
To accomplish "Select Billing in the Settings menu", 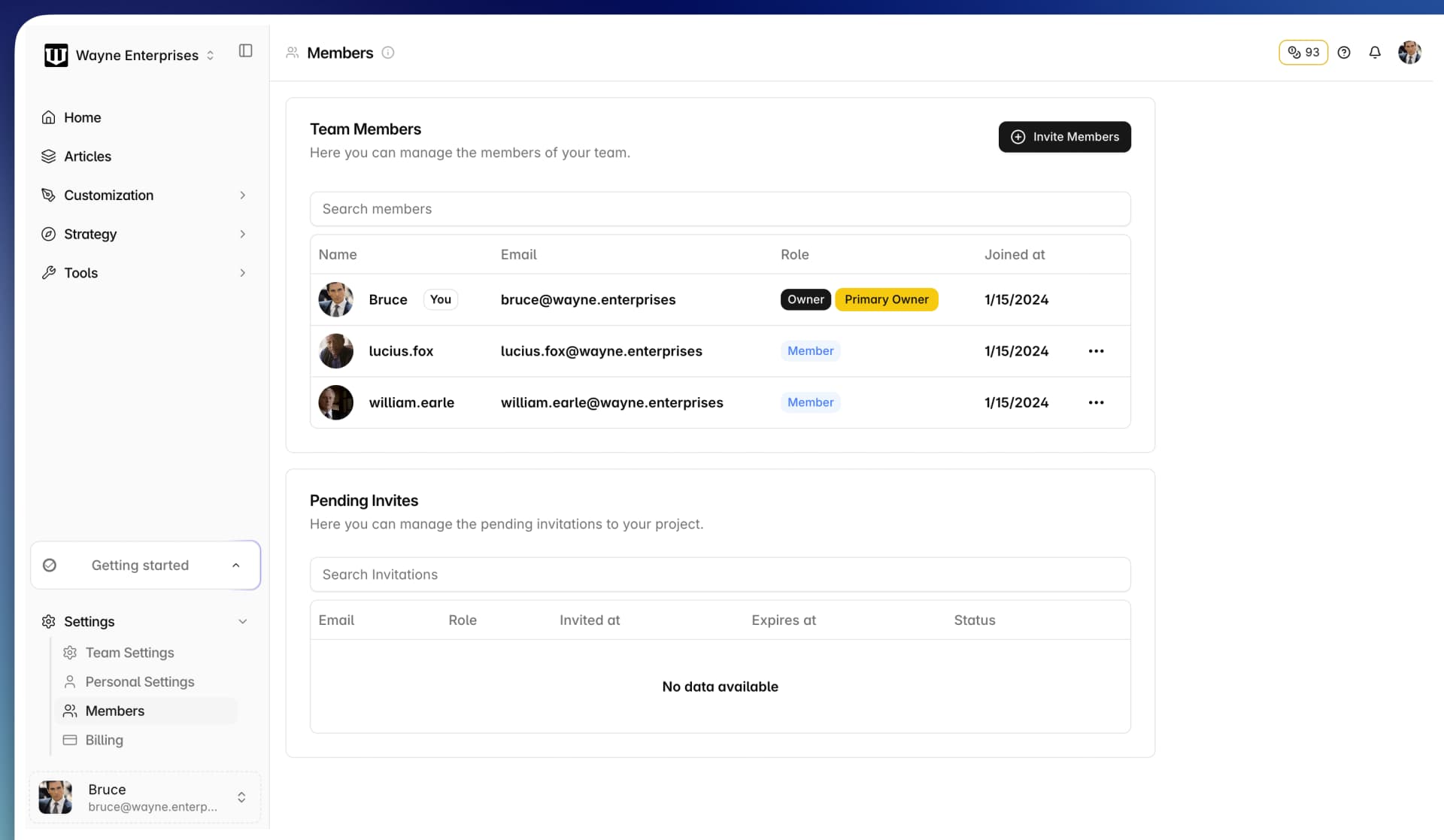I will click(104, 740).
